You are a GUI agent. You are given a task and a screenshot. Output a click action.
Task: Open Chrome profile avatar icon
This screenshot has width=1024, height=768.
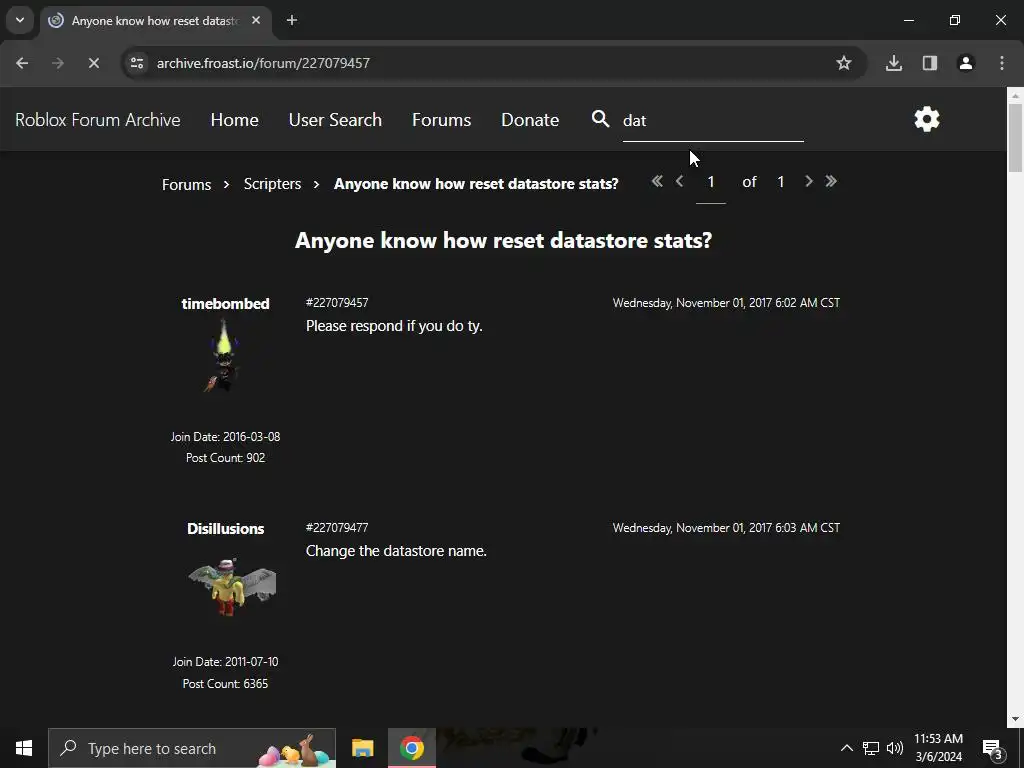965,63
